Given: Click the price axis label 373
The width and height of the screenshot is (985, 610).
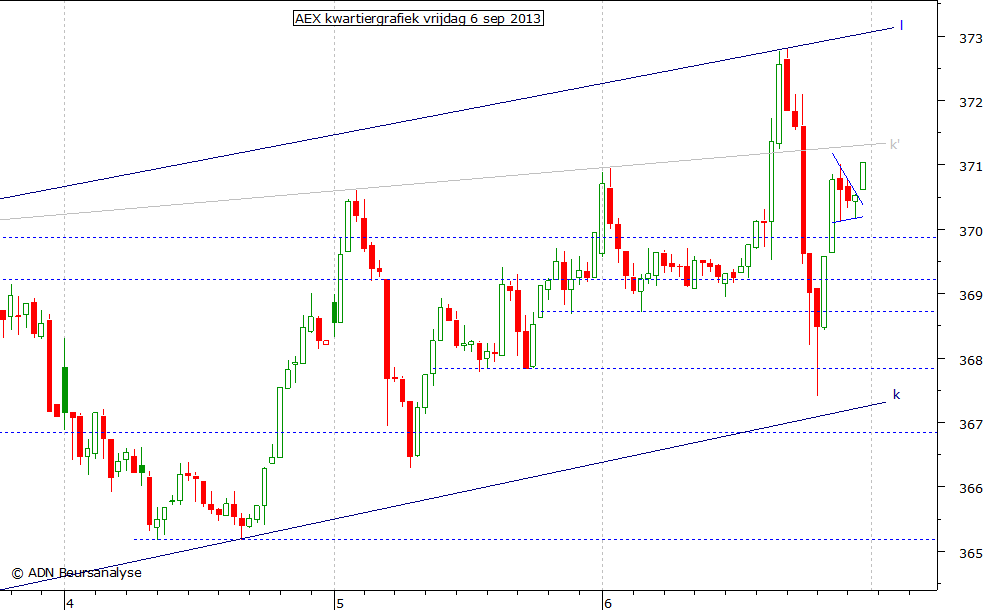Looking at the screenshot, I should click(971, 39).
